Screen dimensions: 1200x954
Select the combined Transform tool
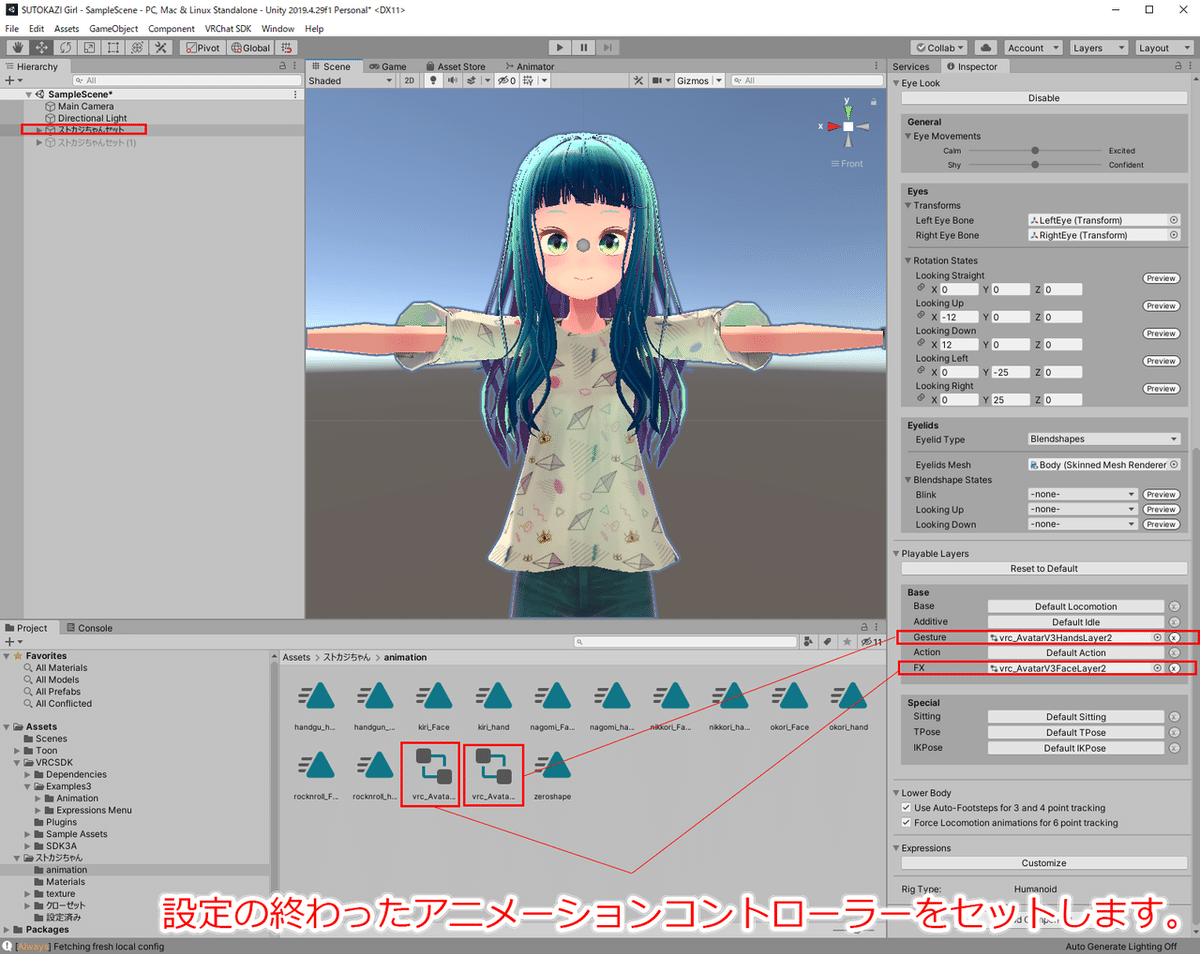137,47
